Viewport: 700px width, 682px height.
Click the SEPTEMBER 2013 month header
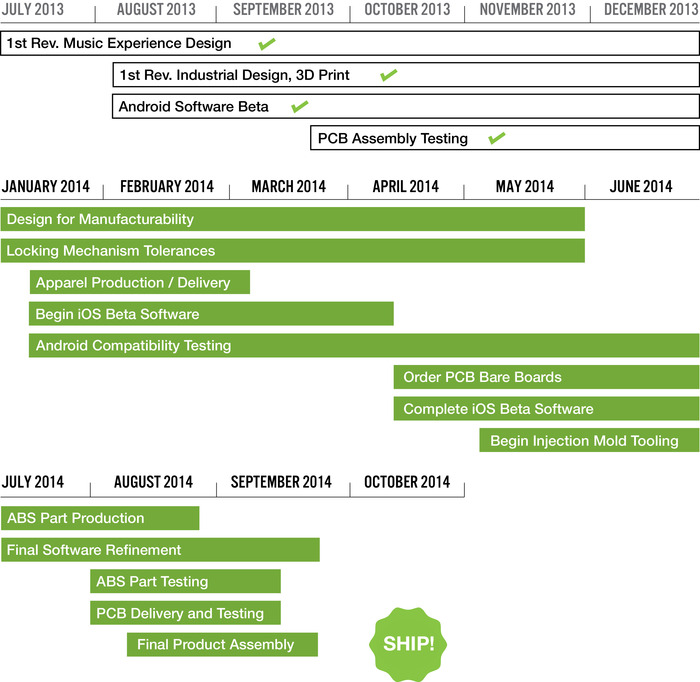[283, 9]
